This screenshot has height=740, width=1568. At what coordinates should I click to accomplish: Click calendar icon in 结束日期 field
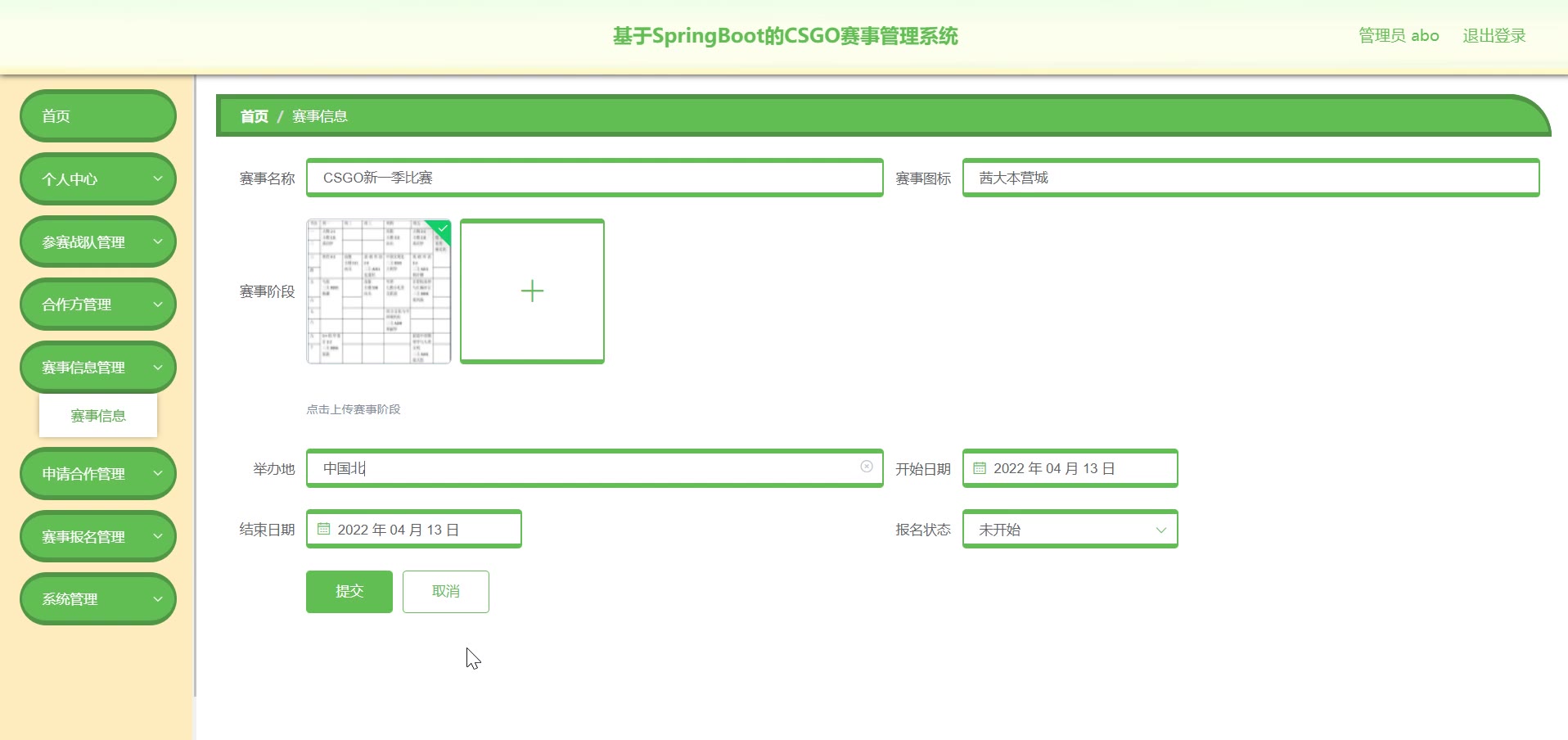pos(323,529)
